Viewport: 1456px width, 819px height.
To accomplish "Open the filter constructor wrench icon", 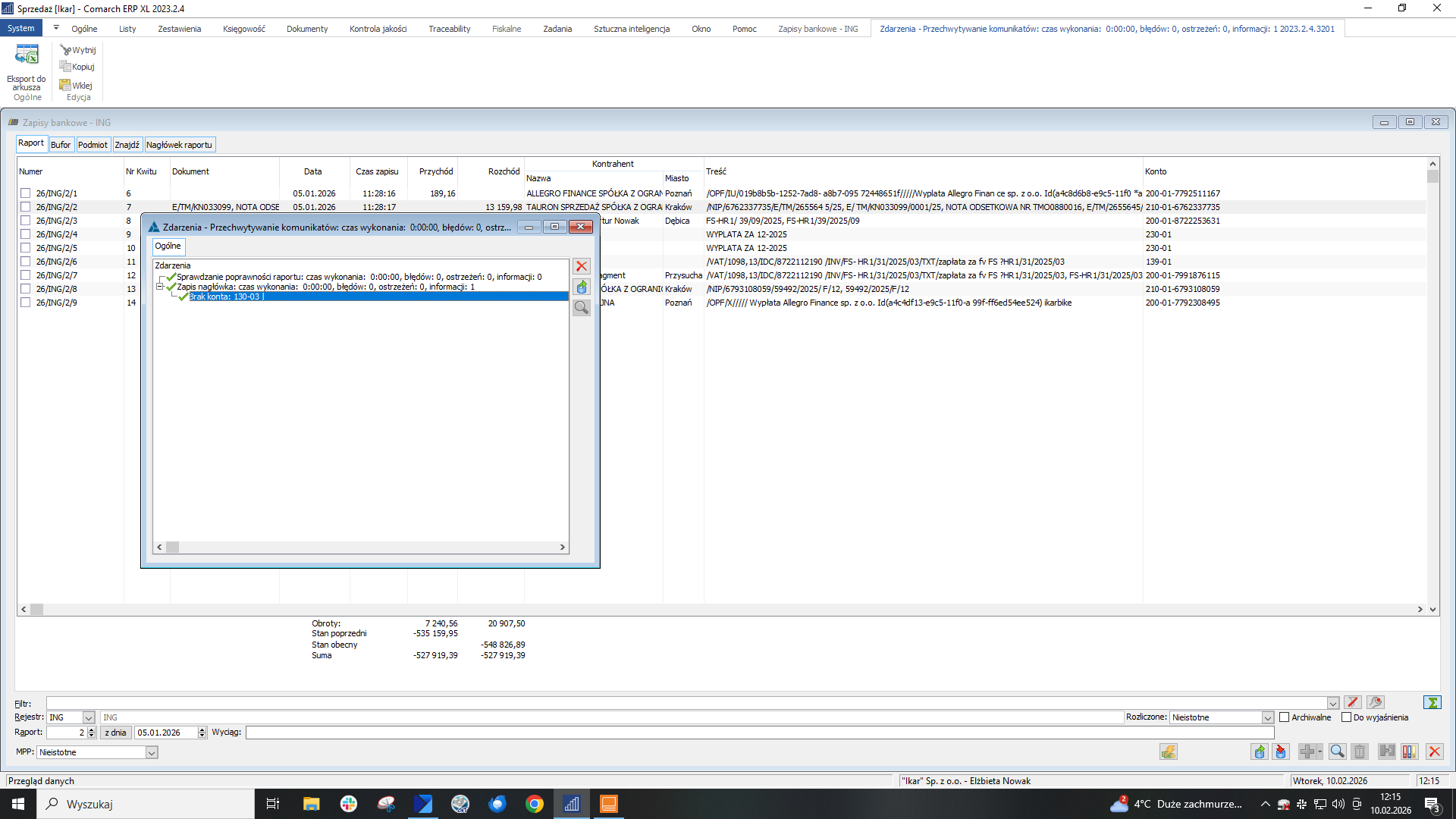I will point(1376,703).
